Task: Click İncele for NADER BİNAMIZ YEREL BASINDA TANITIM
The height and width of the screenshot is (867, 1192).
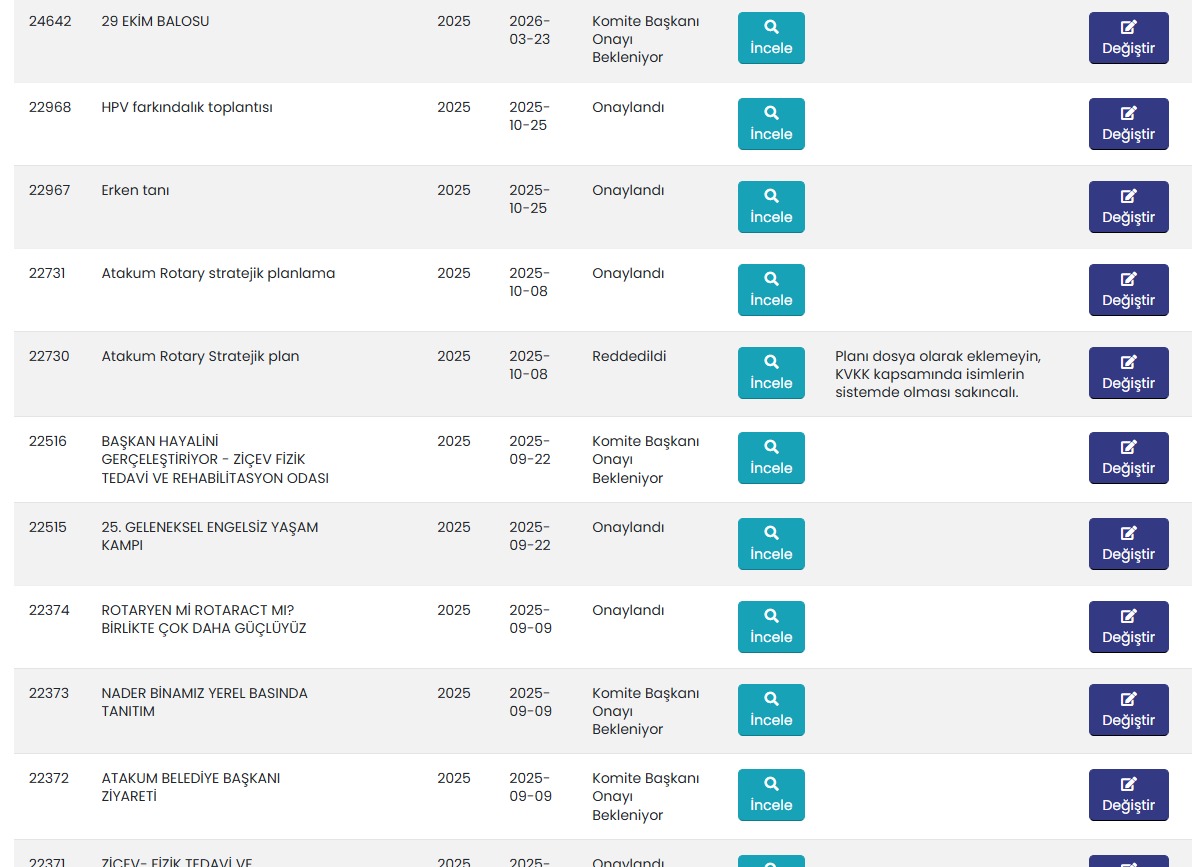Action: click(x=771, y=710)
